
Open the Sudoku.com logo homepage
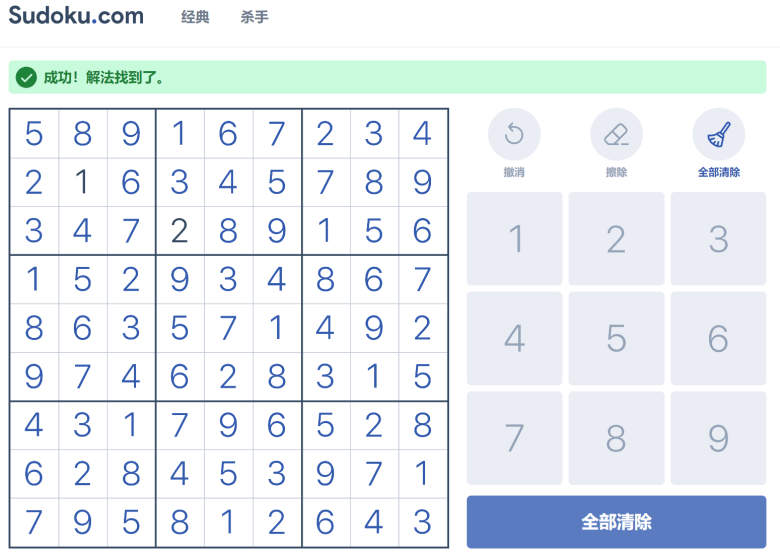tap(76, 15)
